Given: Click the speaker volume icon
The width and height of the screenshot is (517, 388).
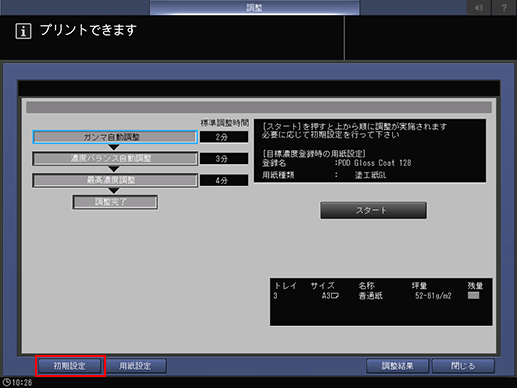Looking at the screenshot, I should pos(479,7).
